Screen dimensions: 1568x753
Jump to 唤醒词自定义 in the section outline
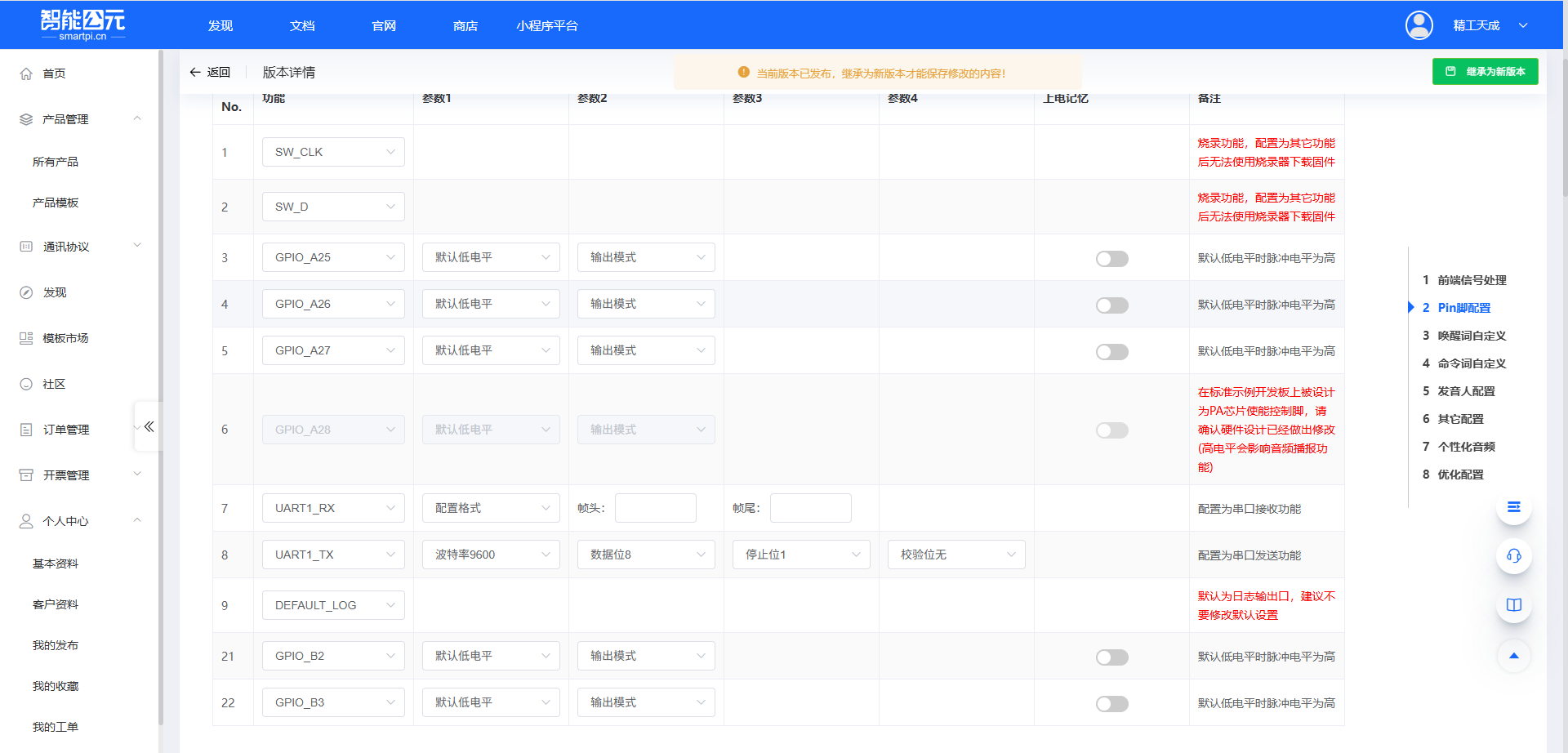1472,336
